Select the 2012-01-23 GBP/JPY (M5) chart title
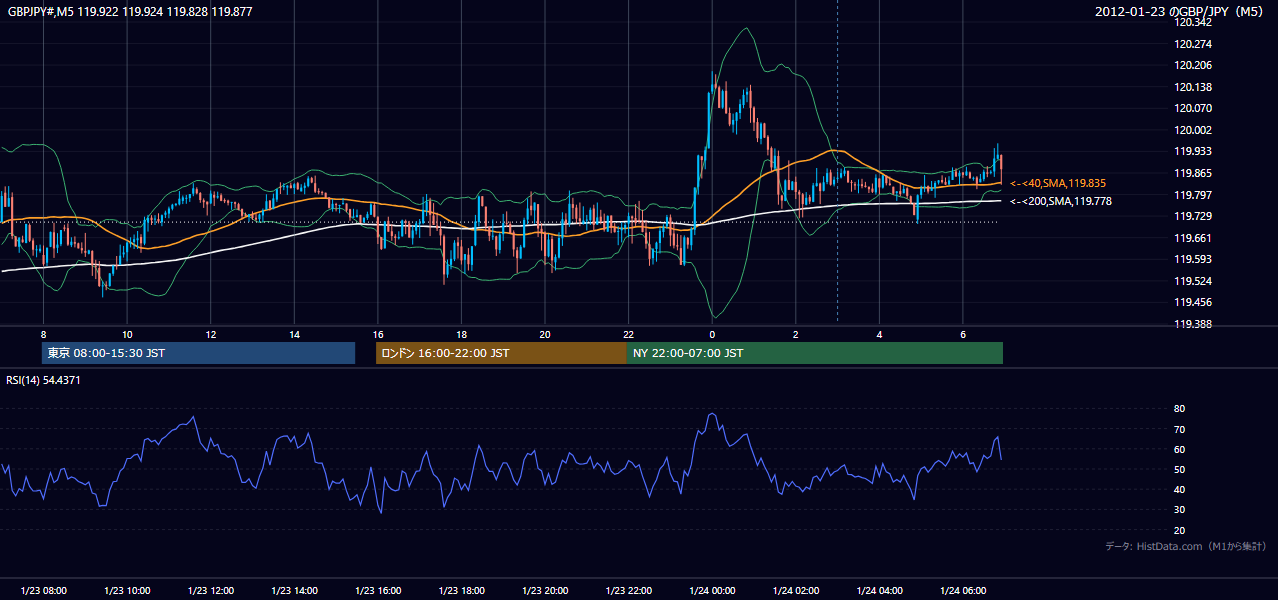Screen dimensions: 1278x600 tap(1180, 11)
